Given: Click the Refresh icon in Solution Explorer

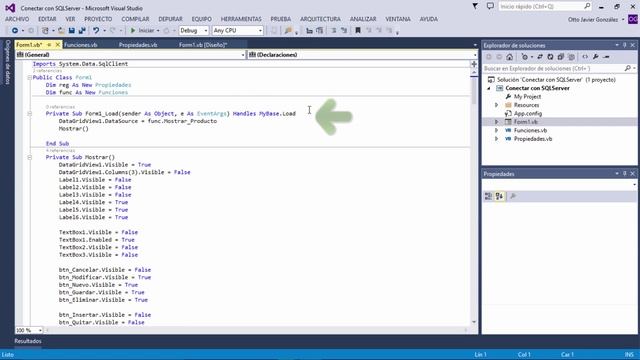Looking at the screenshot, I should click(x=550, y=57).
